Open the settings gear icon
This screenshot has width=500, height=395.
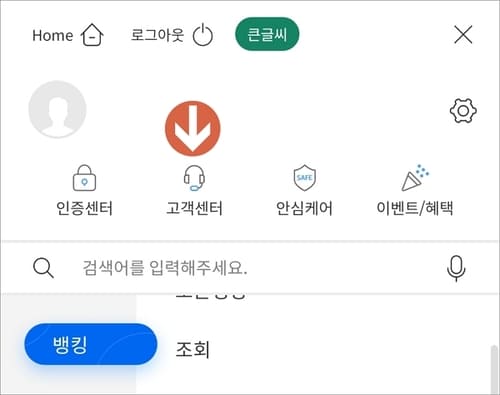coord(463,111)
